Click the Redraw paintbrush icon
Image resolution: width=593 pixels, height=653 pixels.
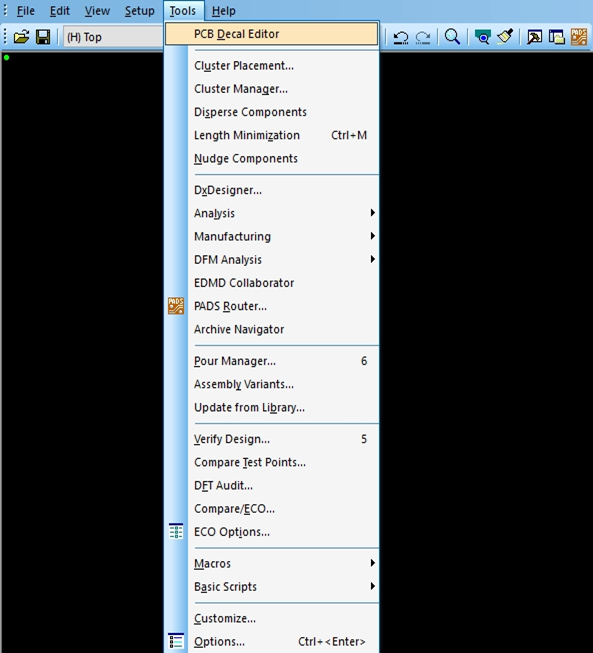(505, 37)
